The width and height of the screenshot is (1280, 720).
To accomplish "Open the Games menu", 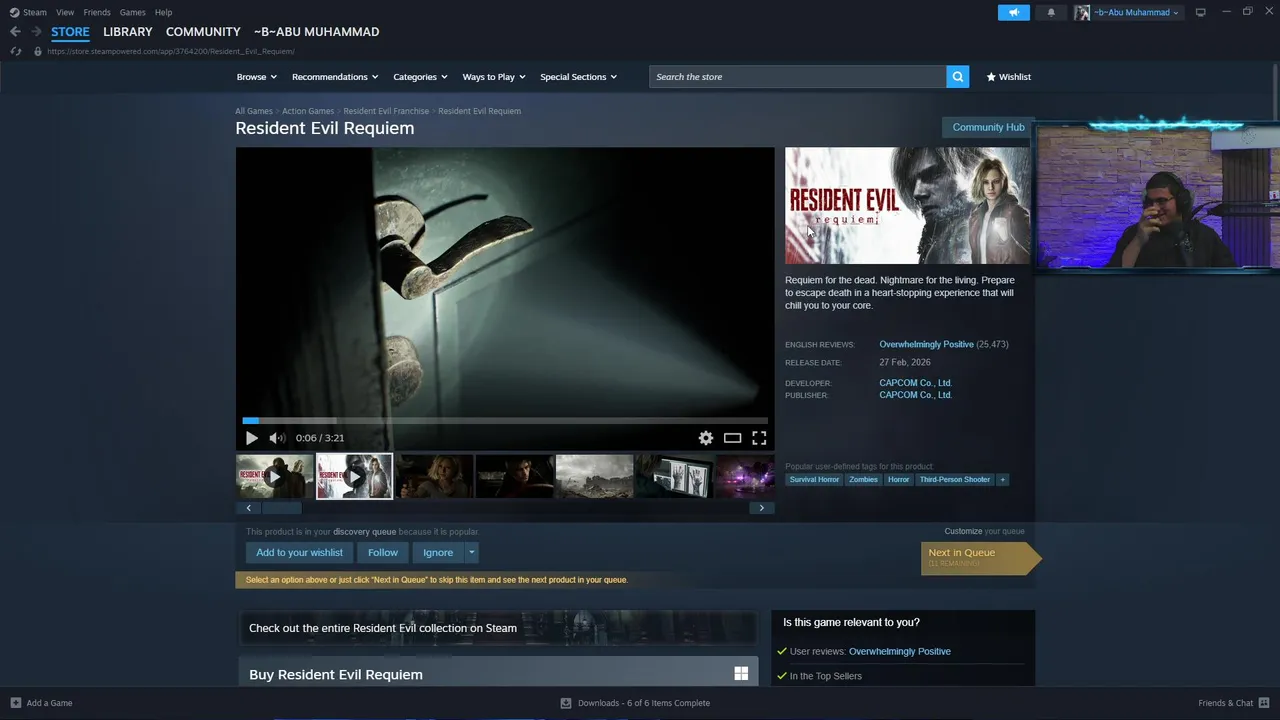I will click(132, 12).
